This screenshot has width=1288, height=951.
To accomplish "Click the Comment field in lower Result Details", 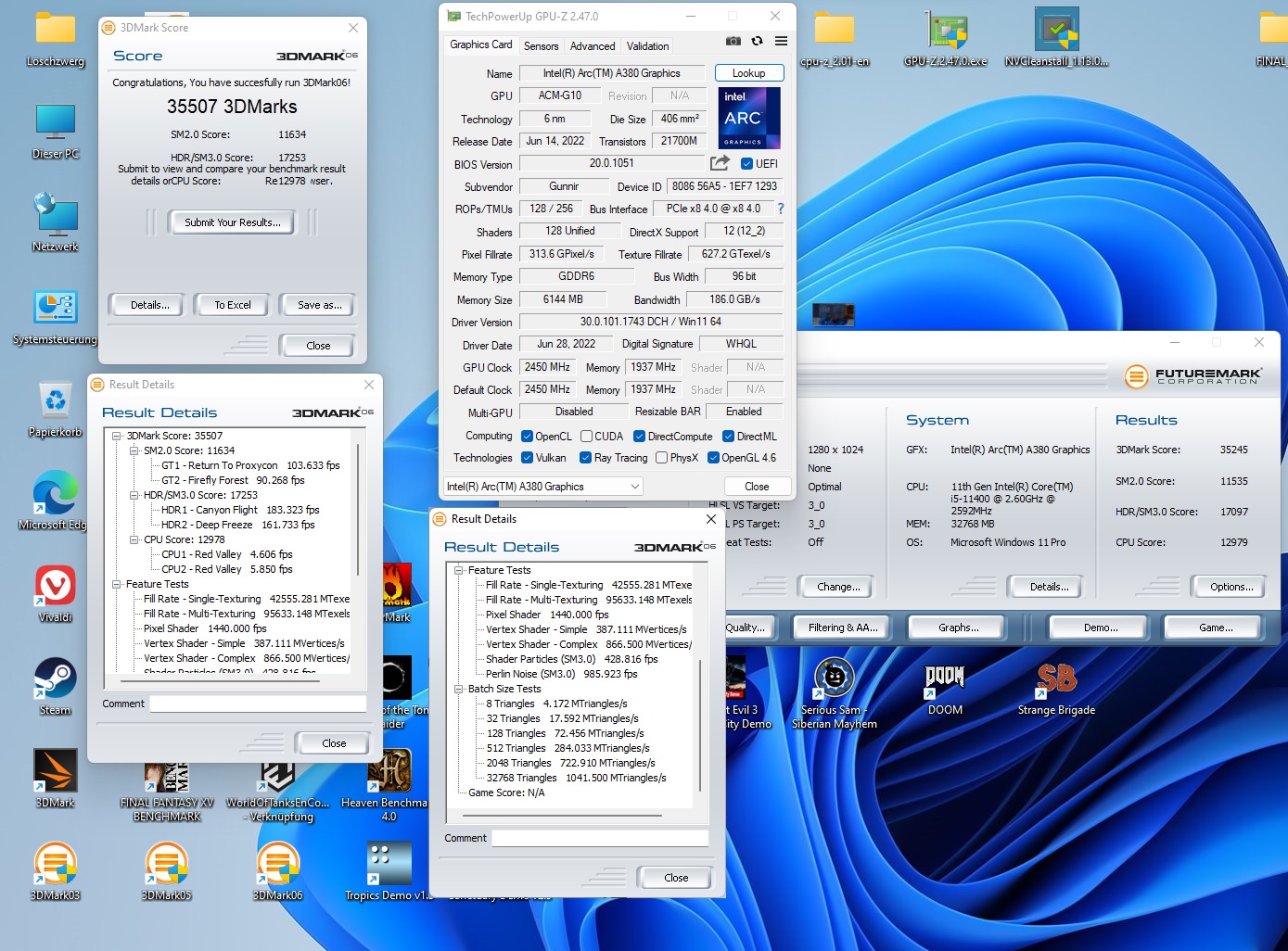I will point(600,838).
